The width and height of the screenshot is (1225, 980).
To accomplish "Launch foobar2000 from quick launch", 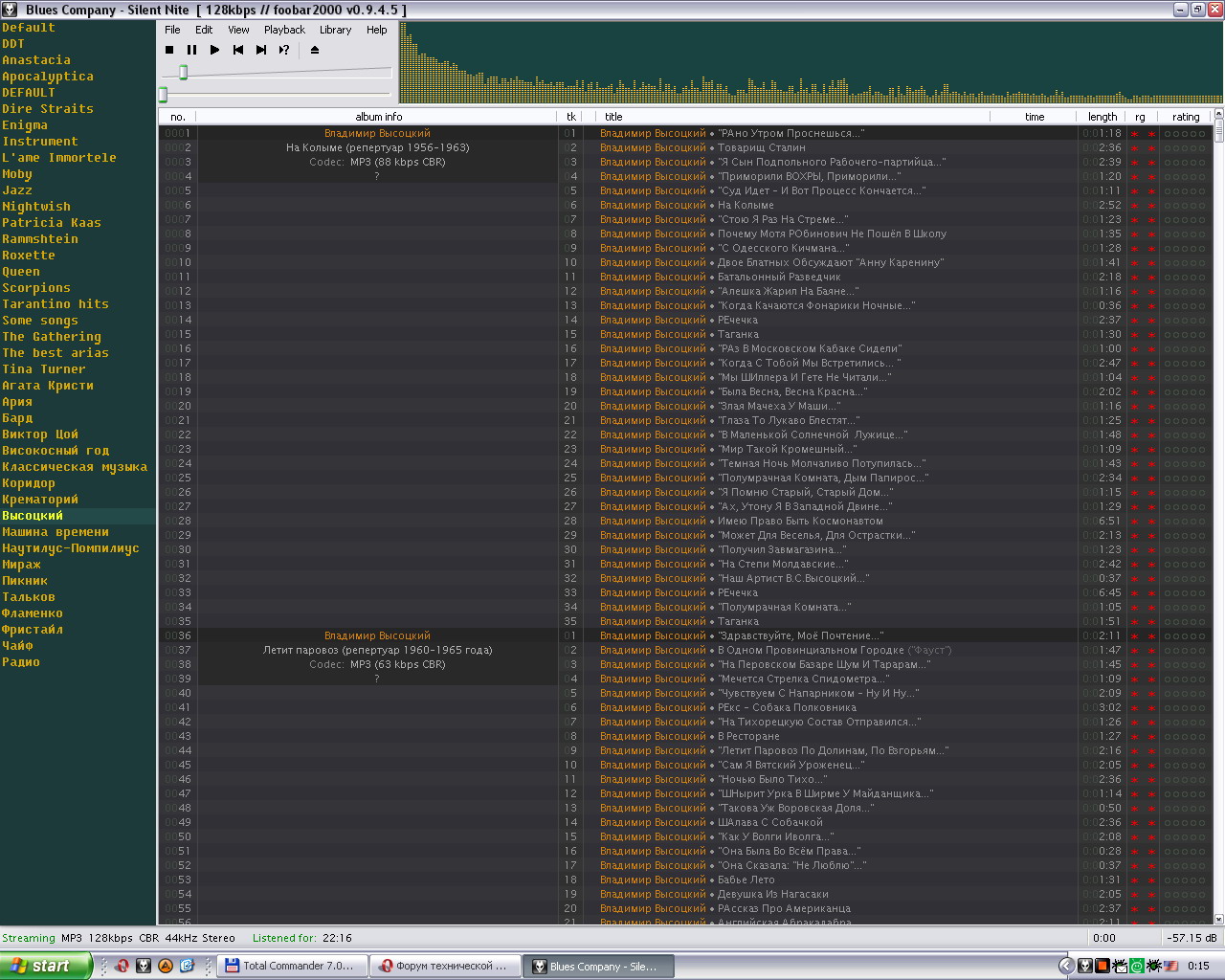I will (144, 967).
